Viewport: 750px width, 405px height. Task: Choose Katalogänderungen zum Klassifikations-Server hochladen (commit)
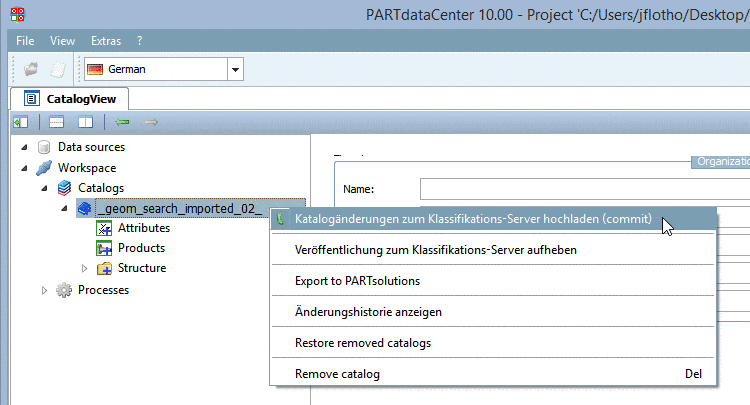(493, 219)
